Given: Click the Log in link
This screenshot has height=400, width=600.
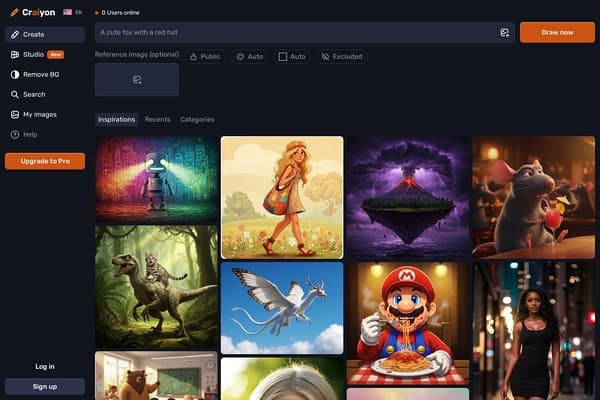Looking at the screenshot, I should 45,366.
